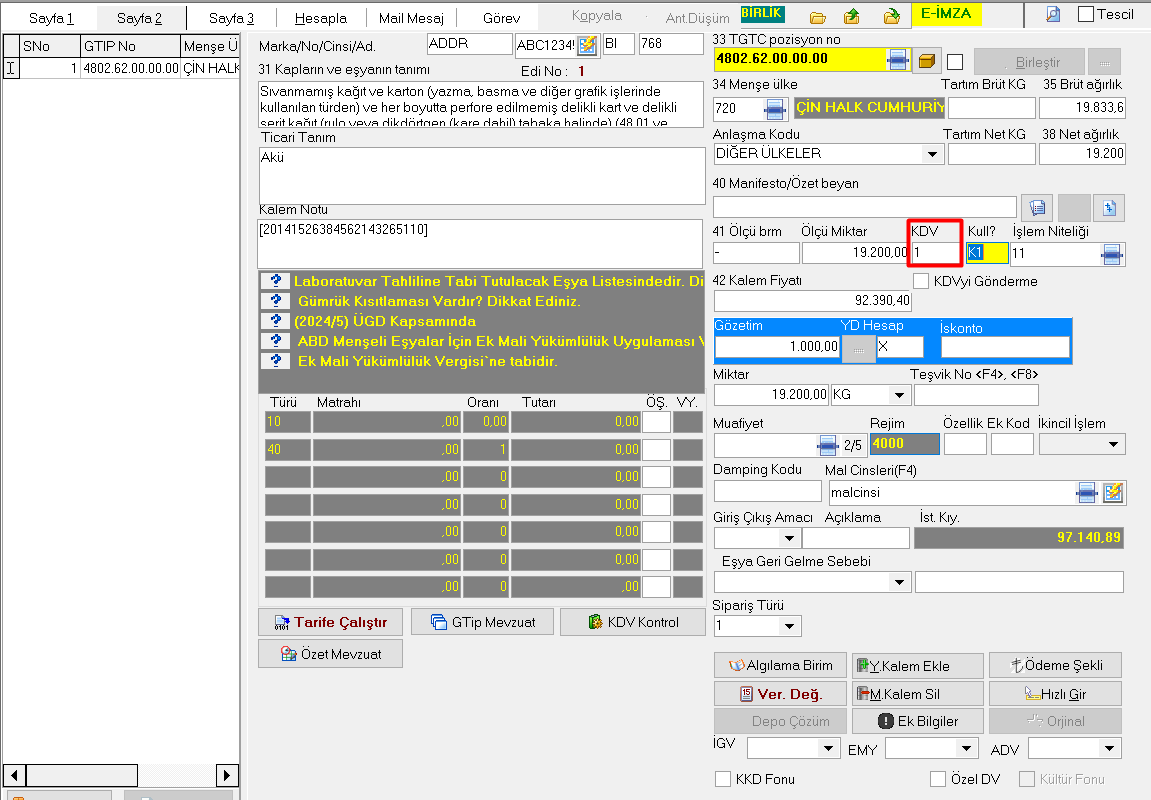Toggle ÖŞ box on tax row 40
Viewport: 1151px width, 800px height.
click(x=656, y=449)
